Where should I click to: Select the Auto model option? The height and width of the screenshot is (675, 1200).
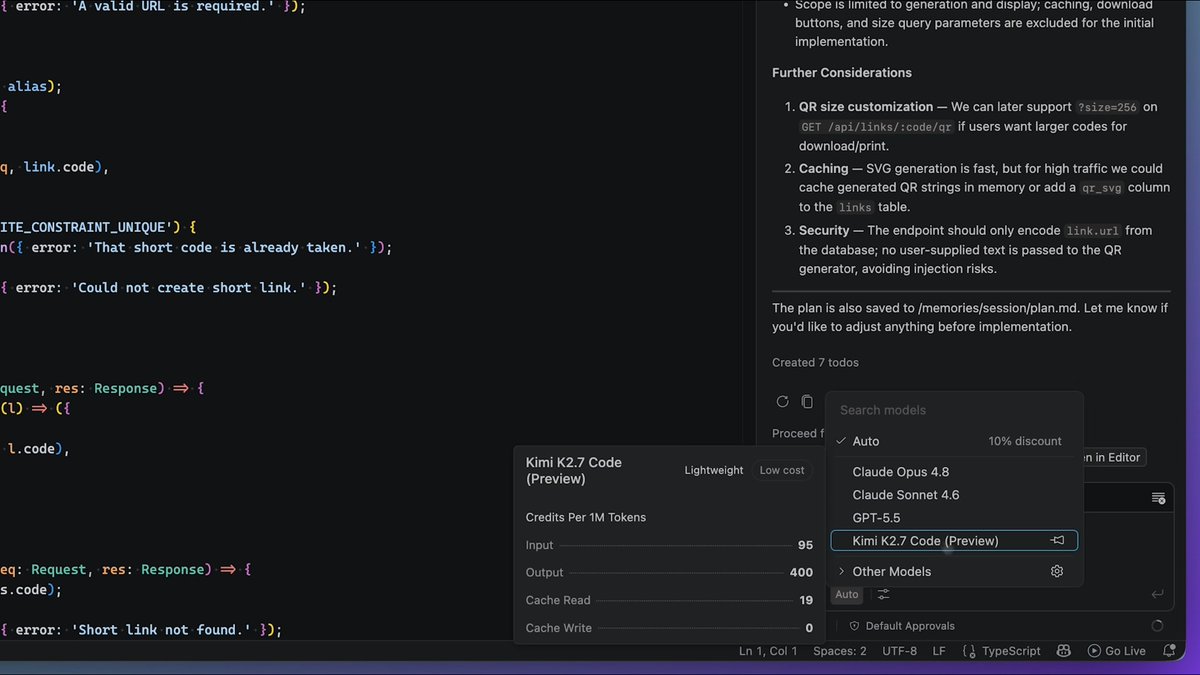point(954,441)
